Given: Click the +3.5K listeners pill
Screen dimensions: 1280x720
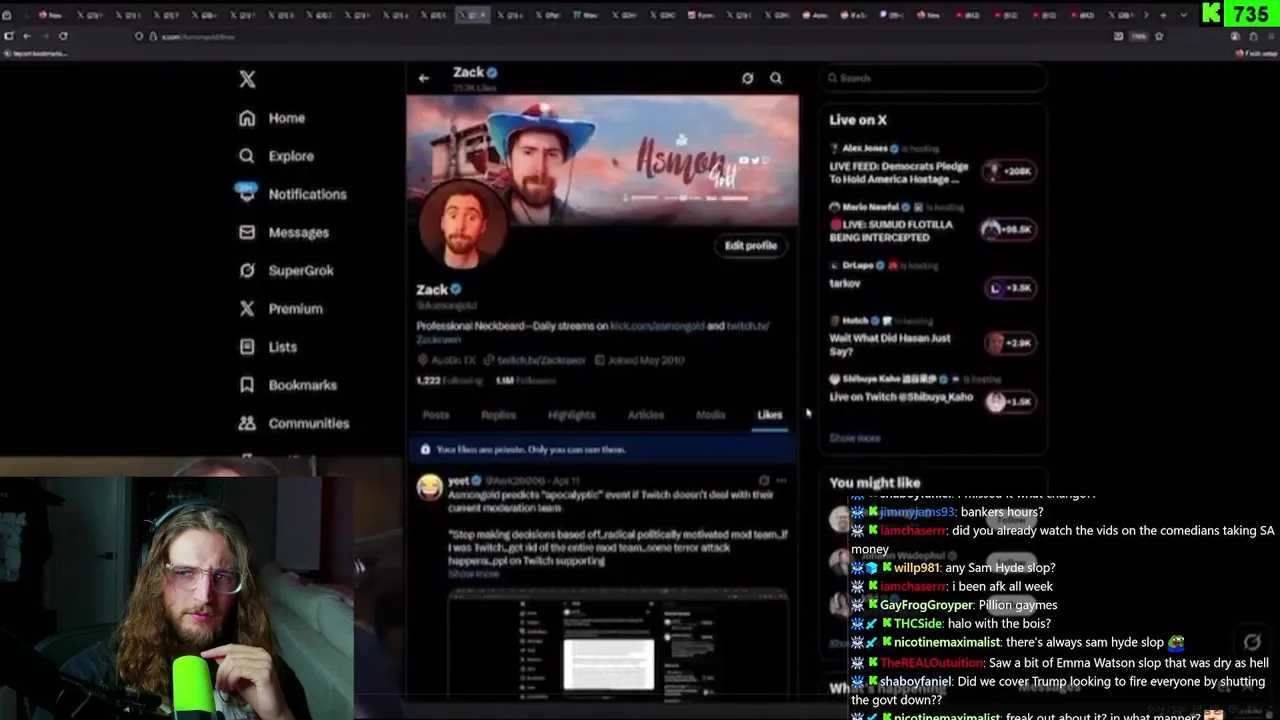Looking at the screenshot, I should (x=1010, y=288).
